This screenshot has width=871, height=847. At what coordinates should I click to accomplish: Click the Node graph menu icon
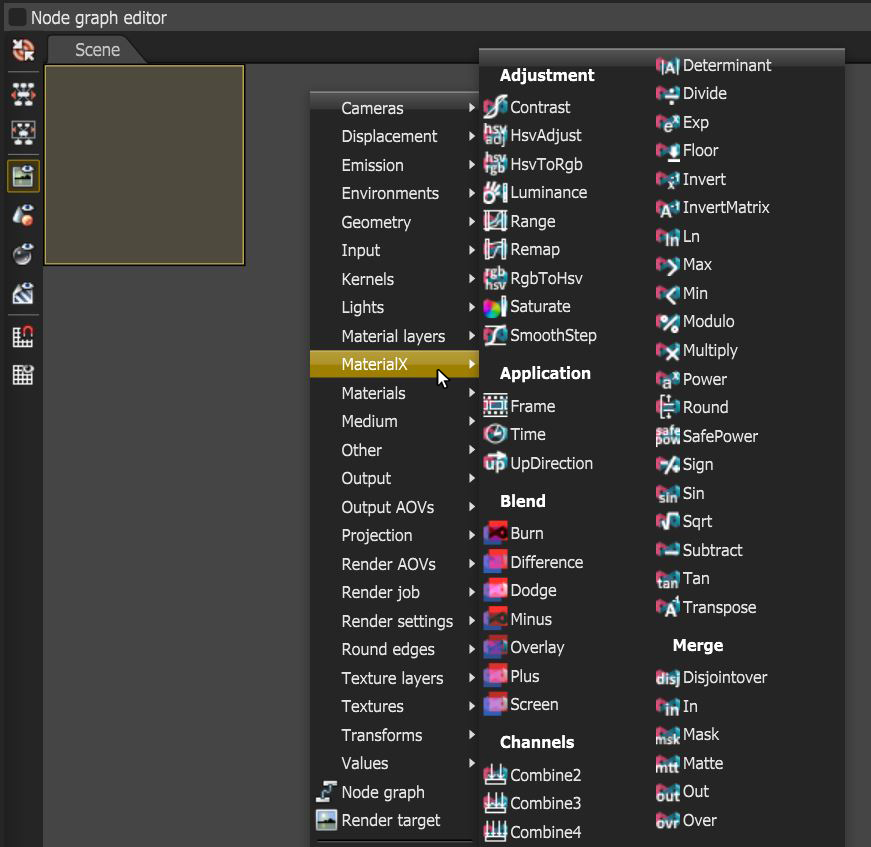tap(327, 791)
